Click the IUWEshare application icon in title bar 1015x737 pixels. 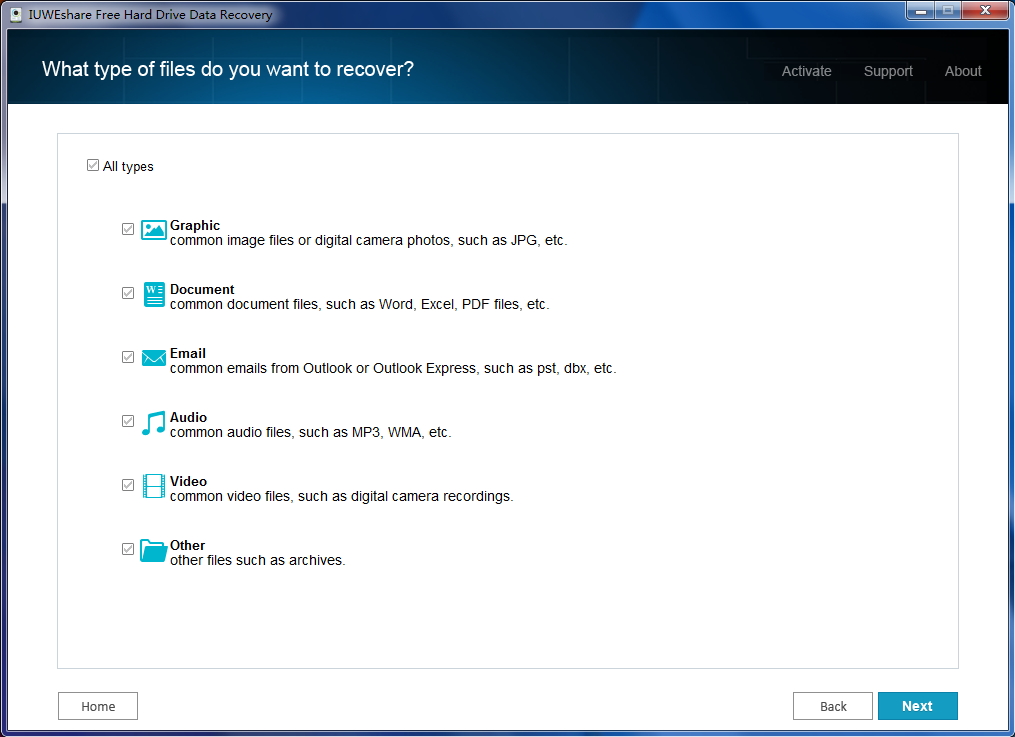17,14
